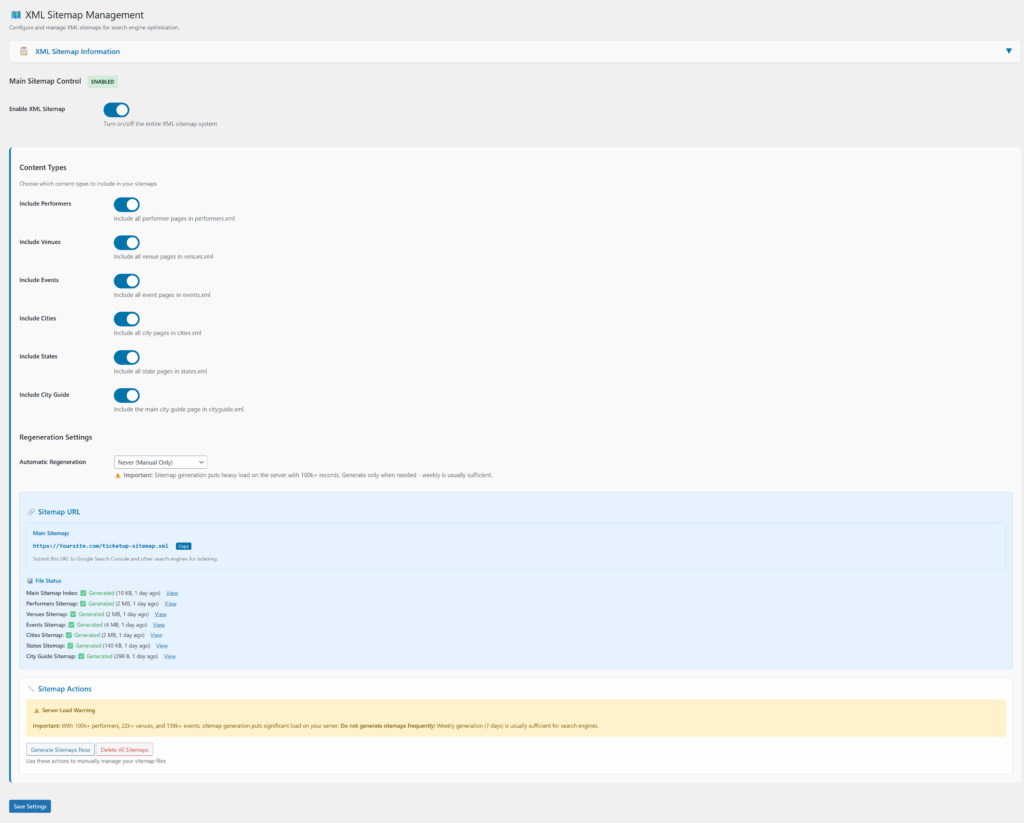Click the chart icon beside File Status
The image size is (1024, 823).
pos(30,581)
